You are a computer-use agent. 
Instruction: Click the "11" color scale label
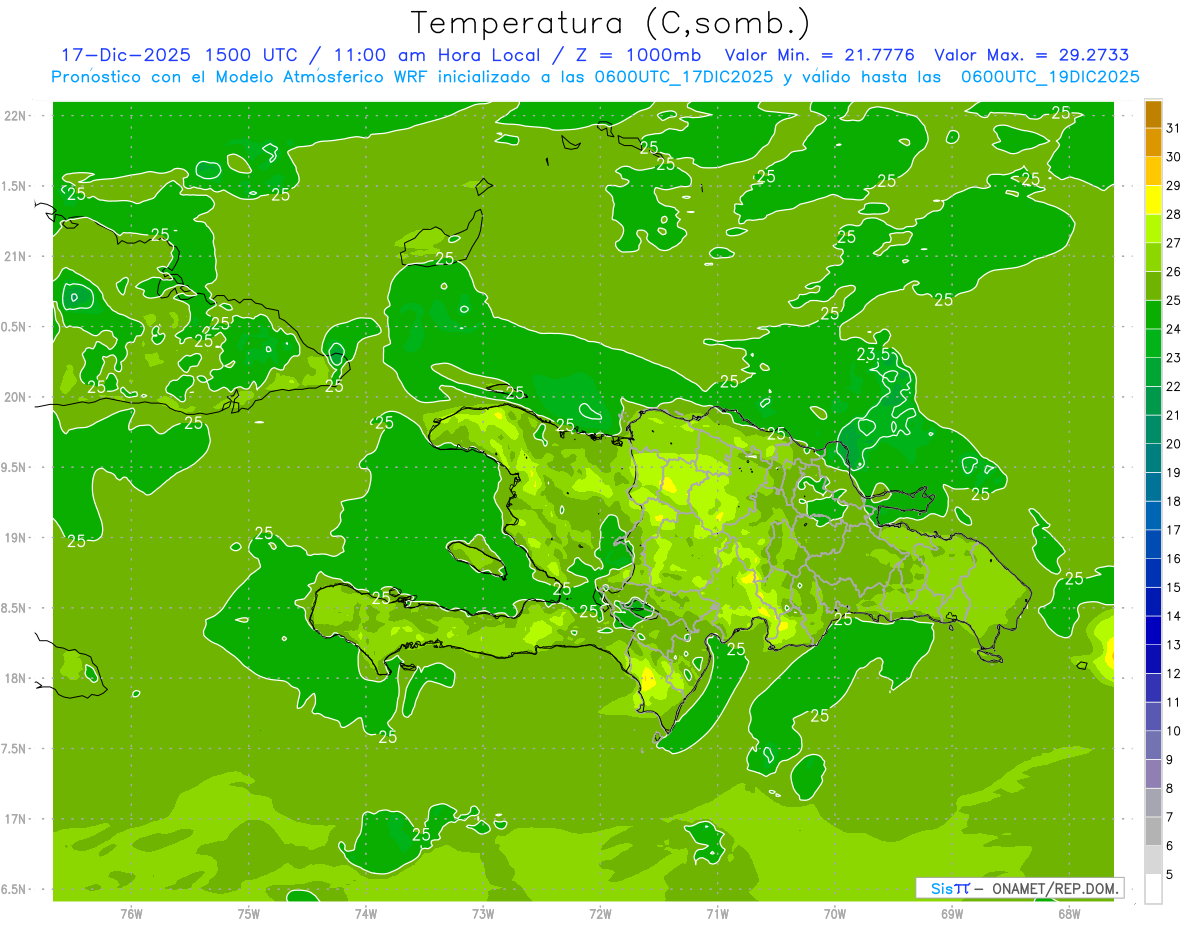pos(1174,703)
